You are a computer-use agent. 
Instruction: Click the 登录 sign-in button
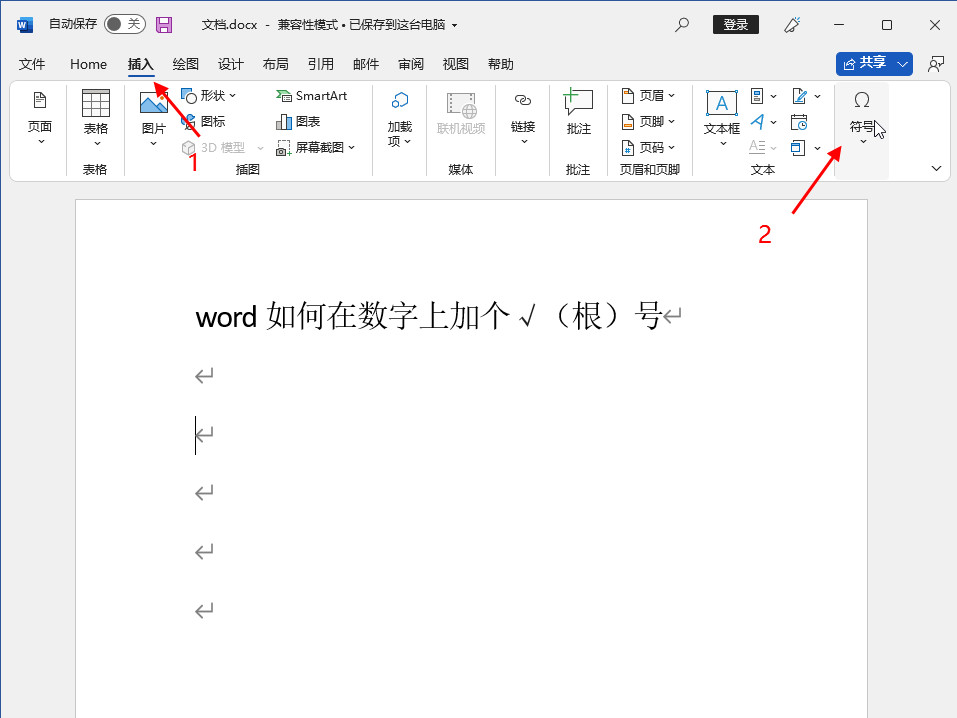pyautogui.click(x=735, y=24)
